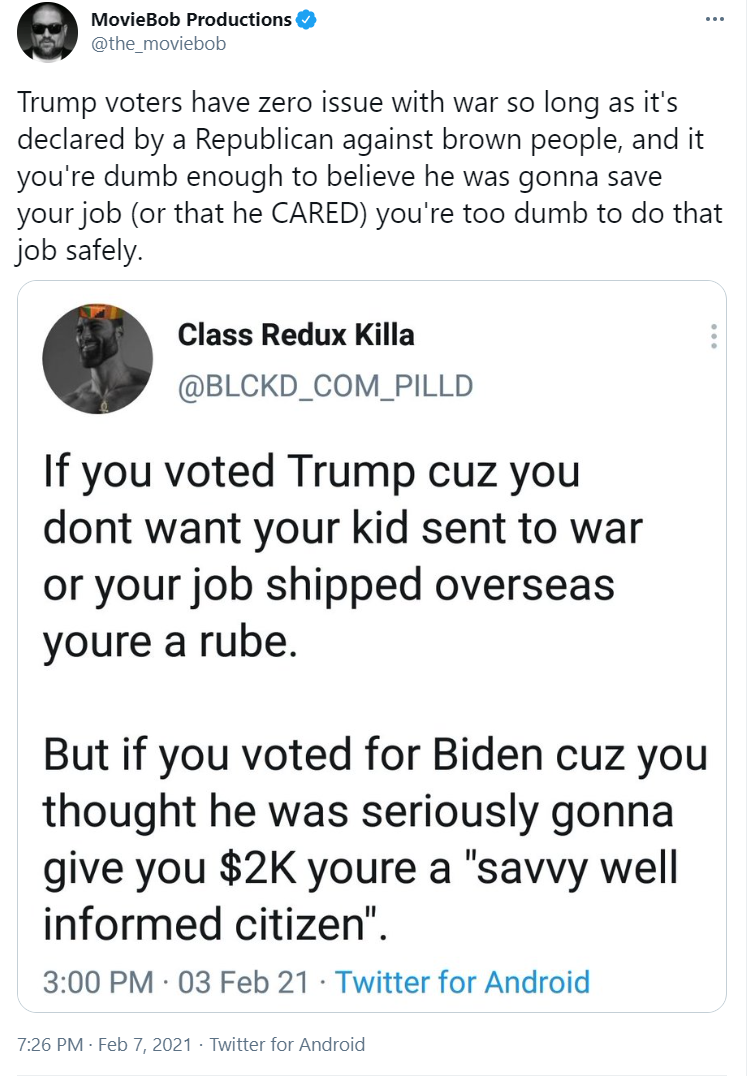Open the quoted tweet text about voting Trump
The height and width of the screenshot is (1076, 752).
[343, 557]
